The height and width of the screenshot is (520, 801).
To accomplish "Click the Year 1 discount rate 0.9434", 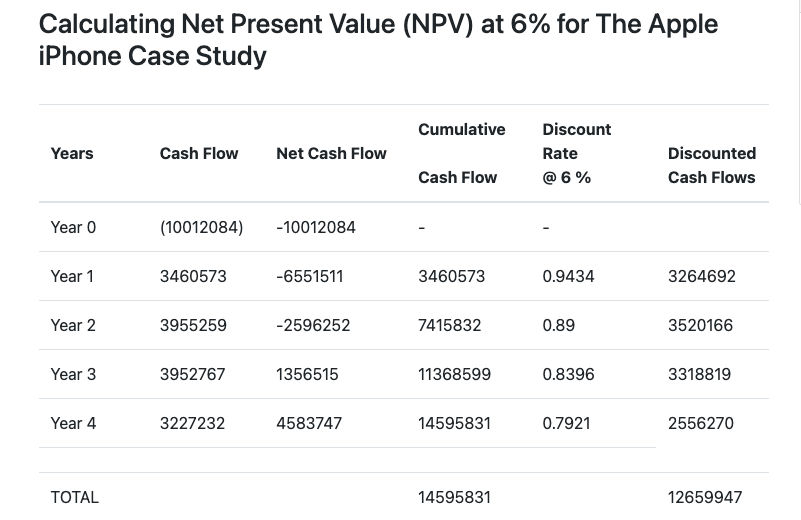I will point(568,276).
